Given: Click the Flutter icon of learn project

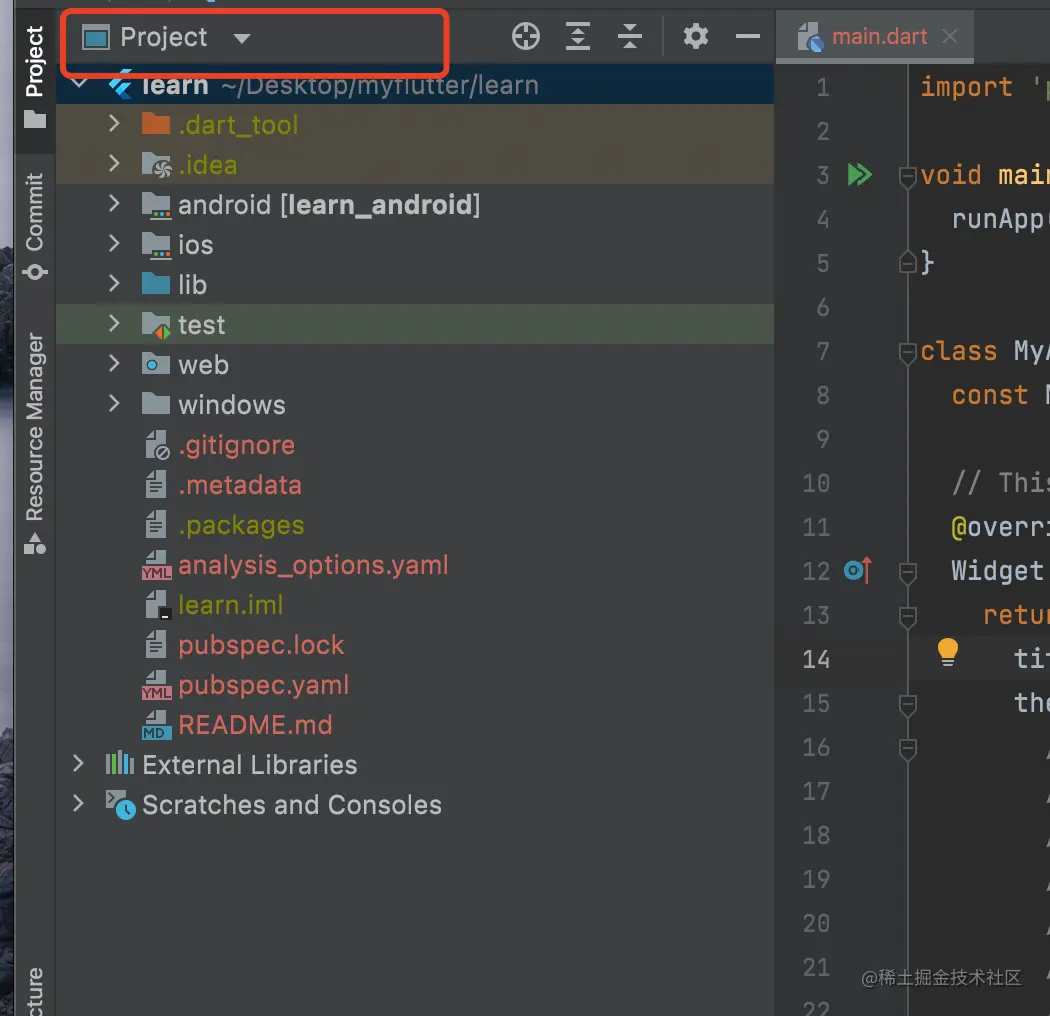Looking at the screenshot, I should (121, 85).
